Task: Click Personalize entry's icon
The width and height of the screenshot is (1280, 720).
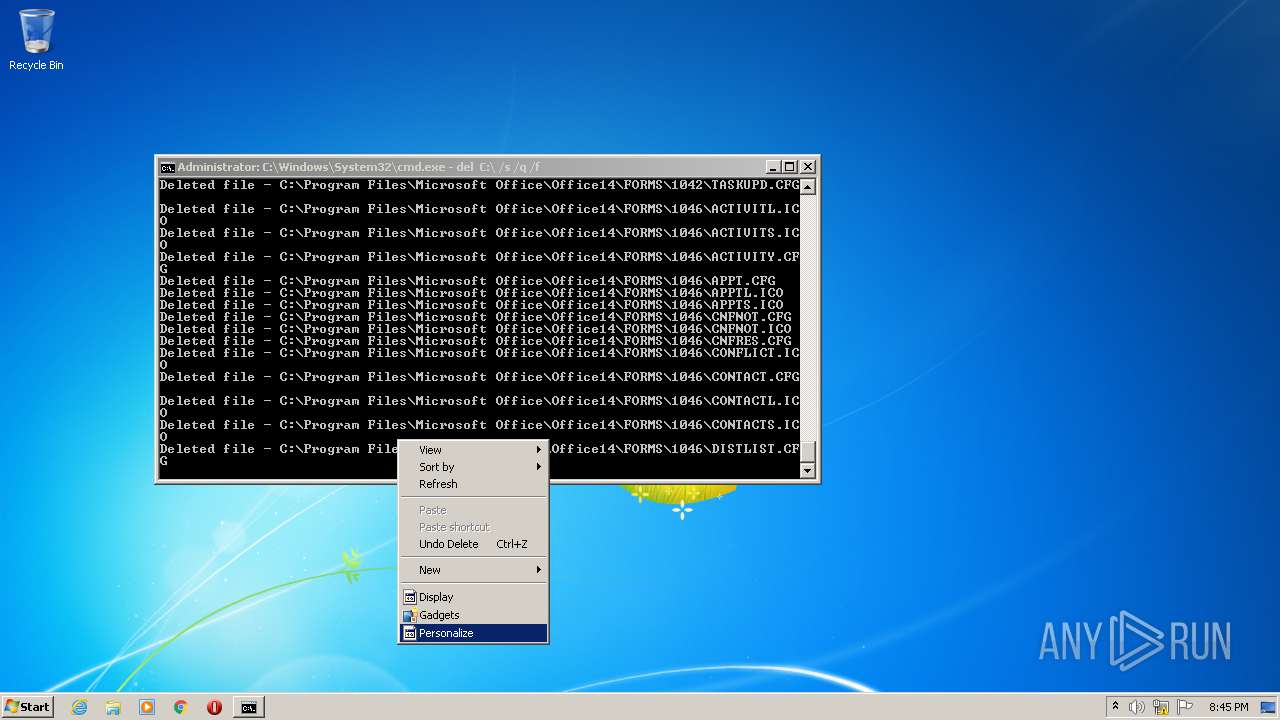Action: click(409, 633)
